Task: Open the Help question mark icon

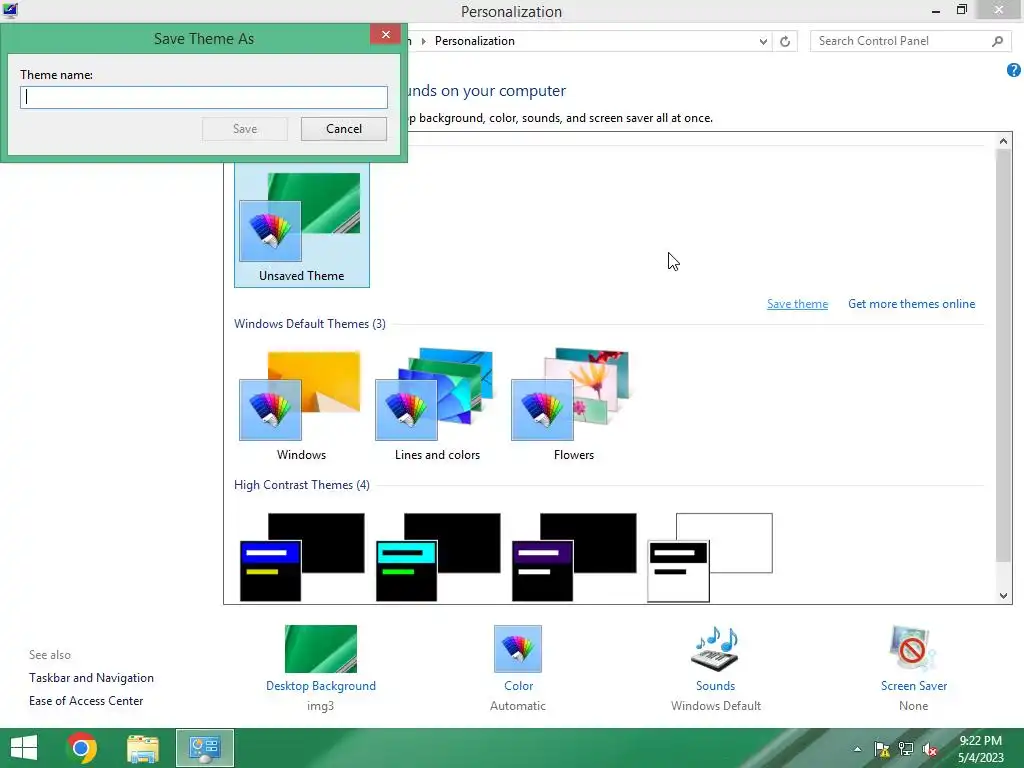Action: (1014, 70)
